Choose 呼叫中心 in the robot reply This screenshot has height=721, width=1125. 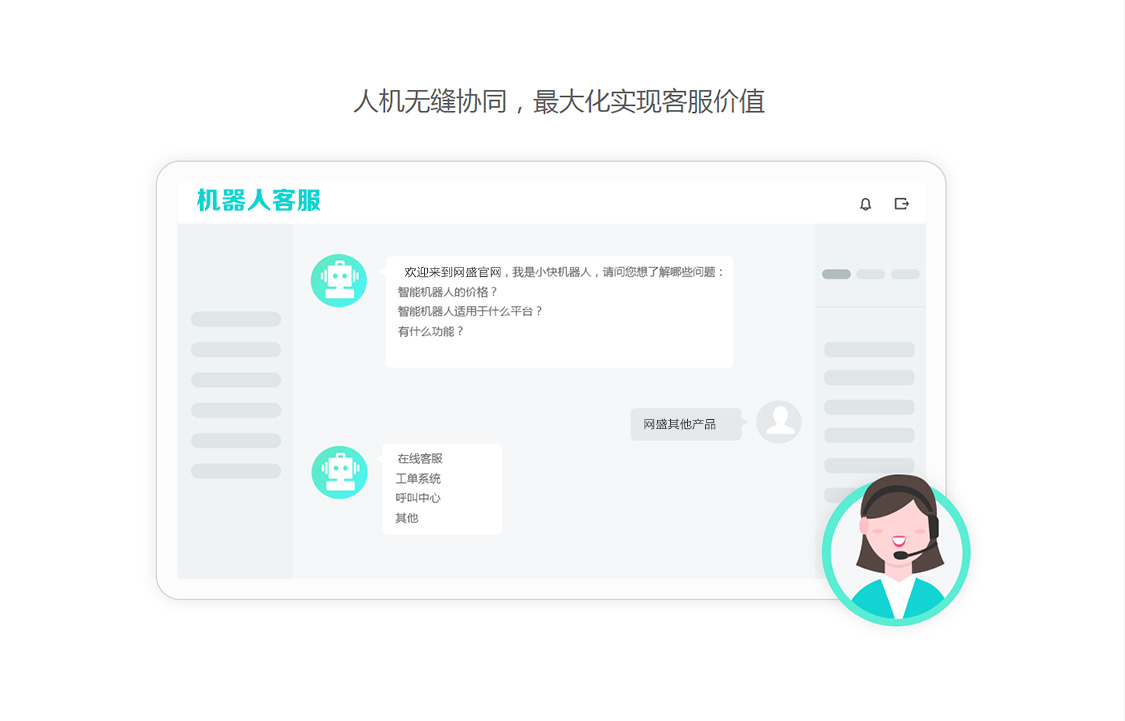click(418, 498)
